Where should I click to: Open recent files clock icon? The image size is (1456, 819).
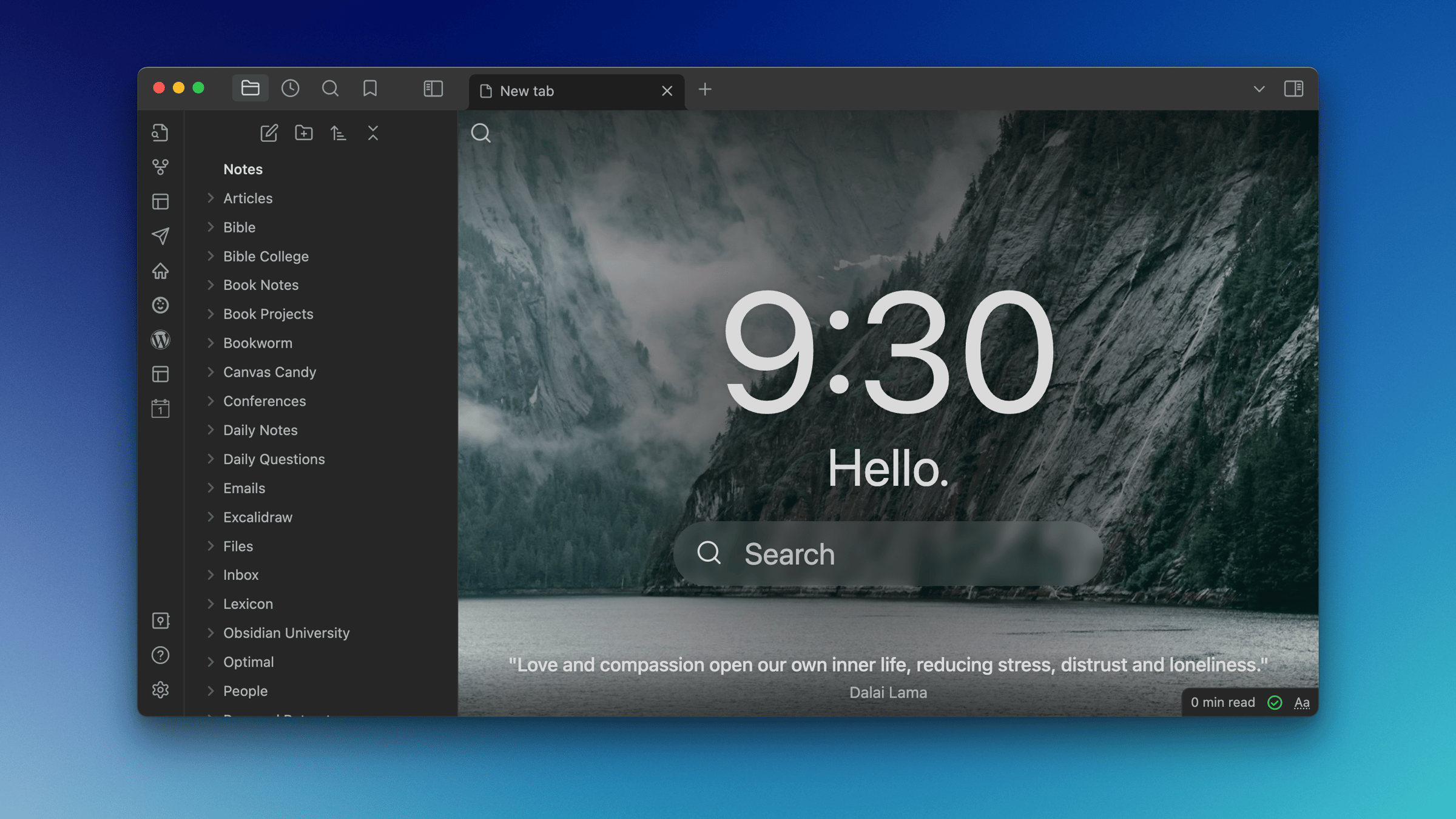(290, 89)
